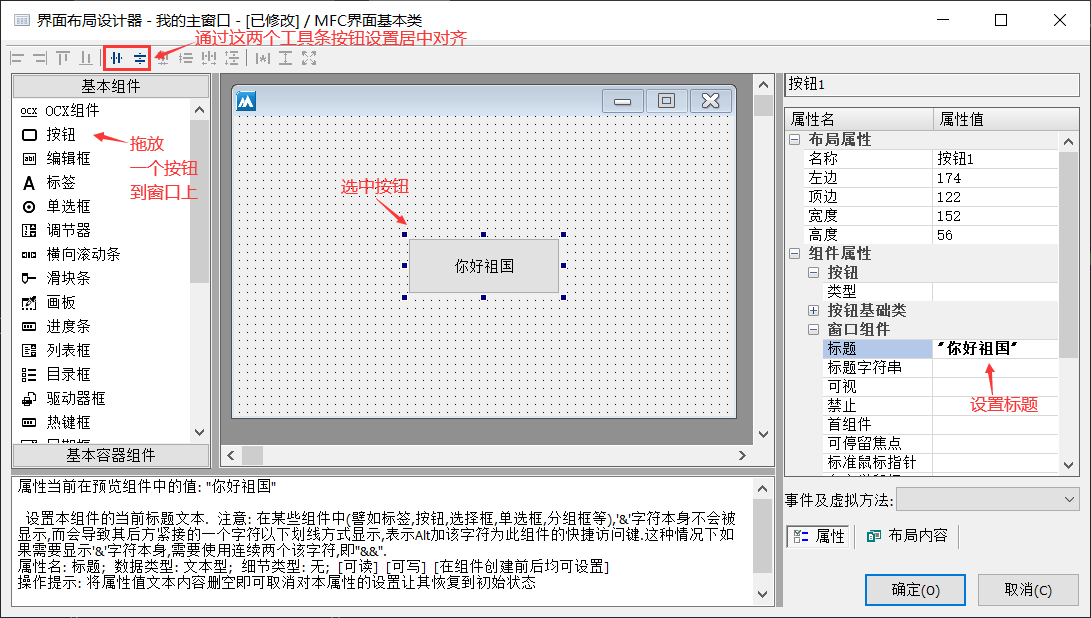Select the 画板 component icon
Viewport: 1091px width, 618px height.
(29, 303)
